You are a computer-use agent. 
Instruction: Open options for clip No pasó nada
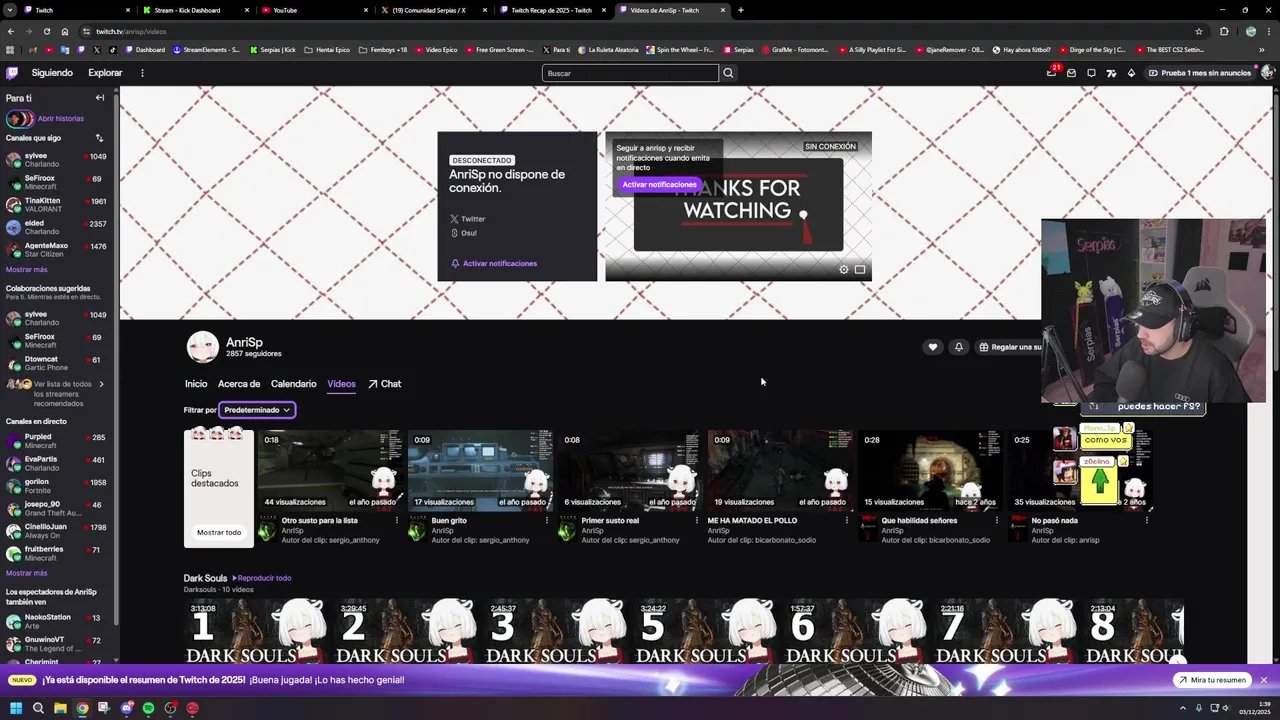click(1146, 520)
